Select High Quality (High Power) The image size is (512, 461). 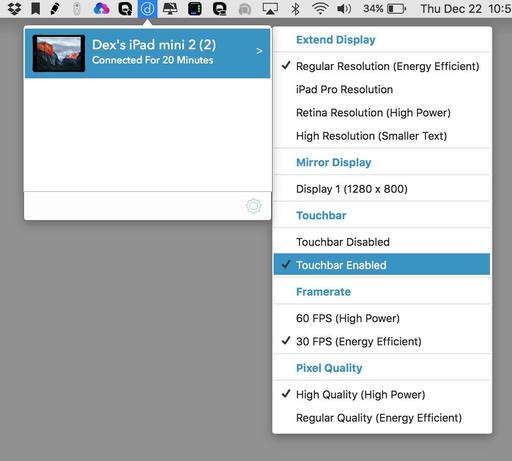[382, 395]
